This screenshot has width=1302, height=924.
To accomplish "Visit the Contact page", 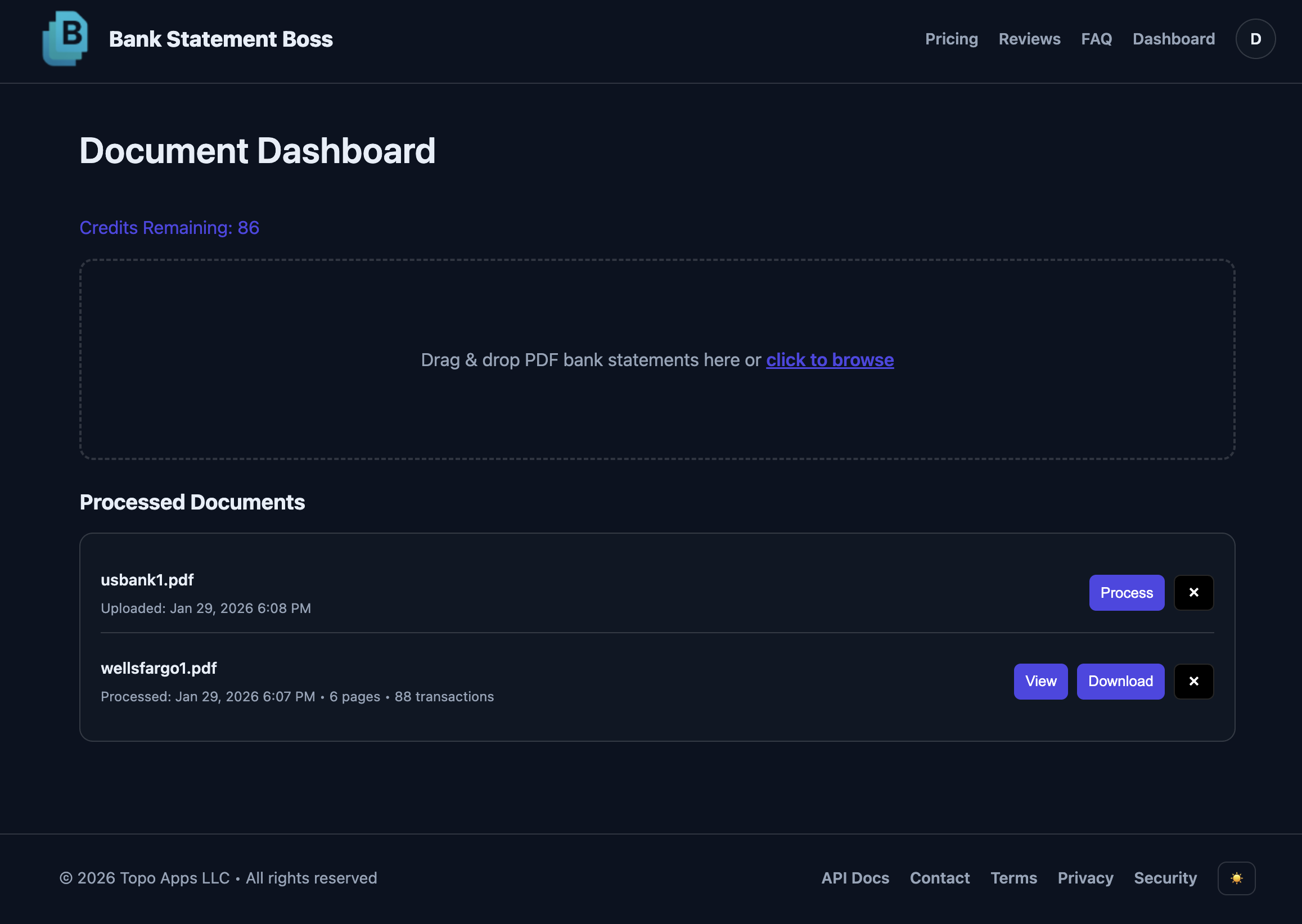I will point(939,878).
